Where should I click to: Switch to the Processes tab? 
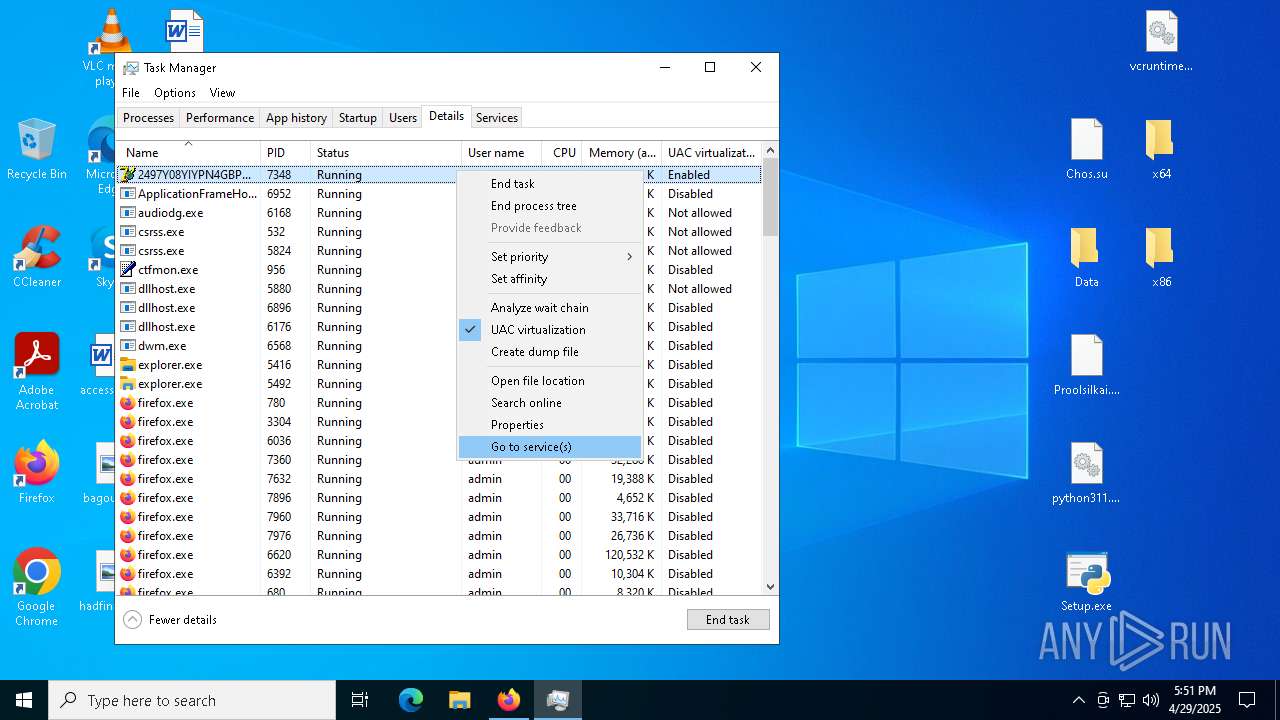click(x=148, y=118)
